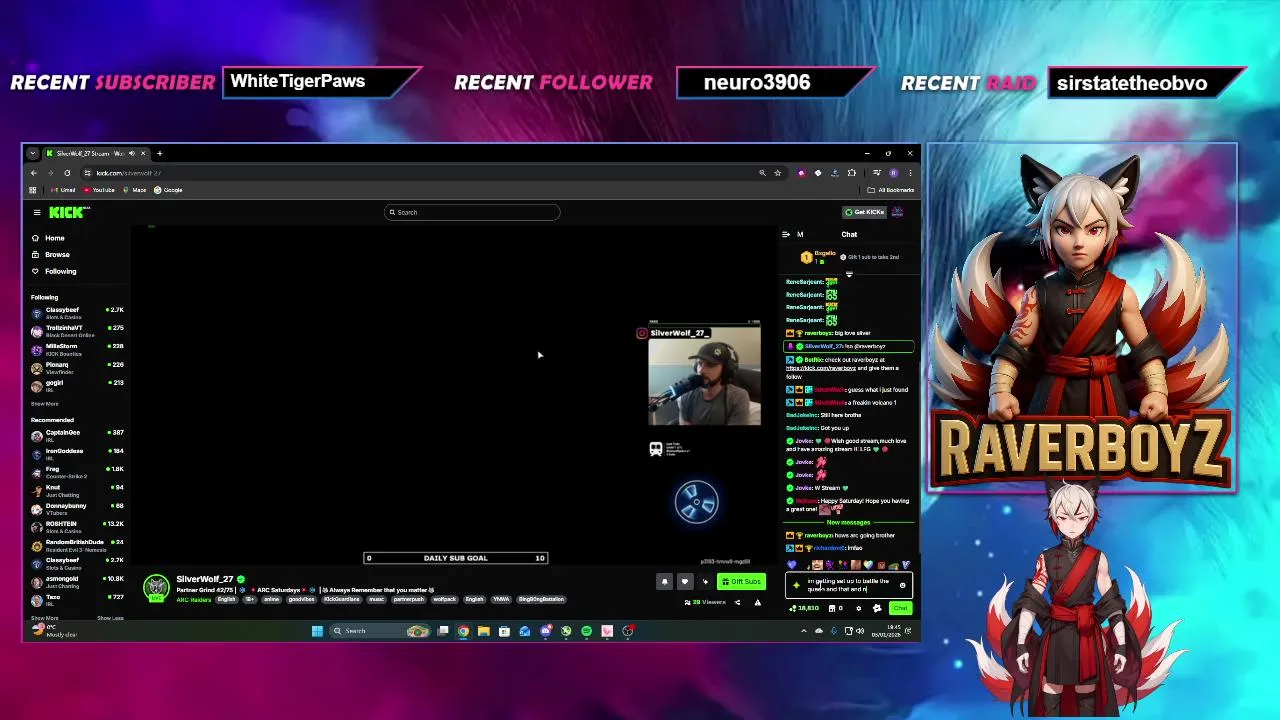1280x720 pixels.
Task: Click the ARC Raiders category link
Action: pos(193,599)
